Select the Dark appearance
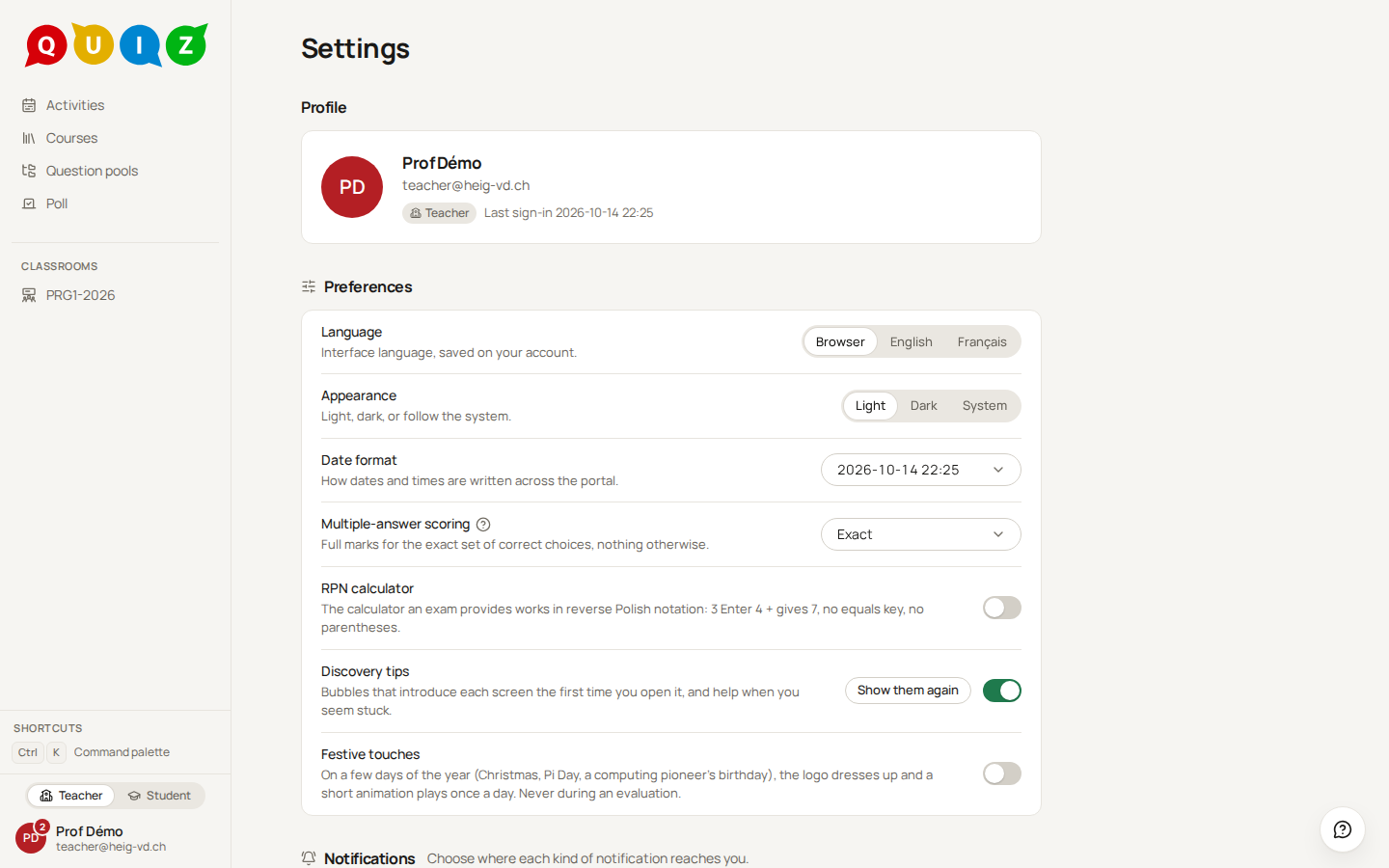This screenshot has width=1389, height=868. coord(924,406)
